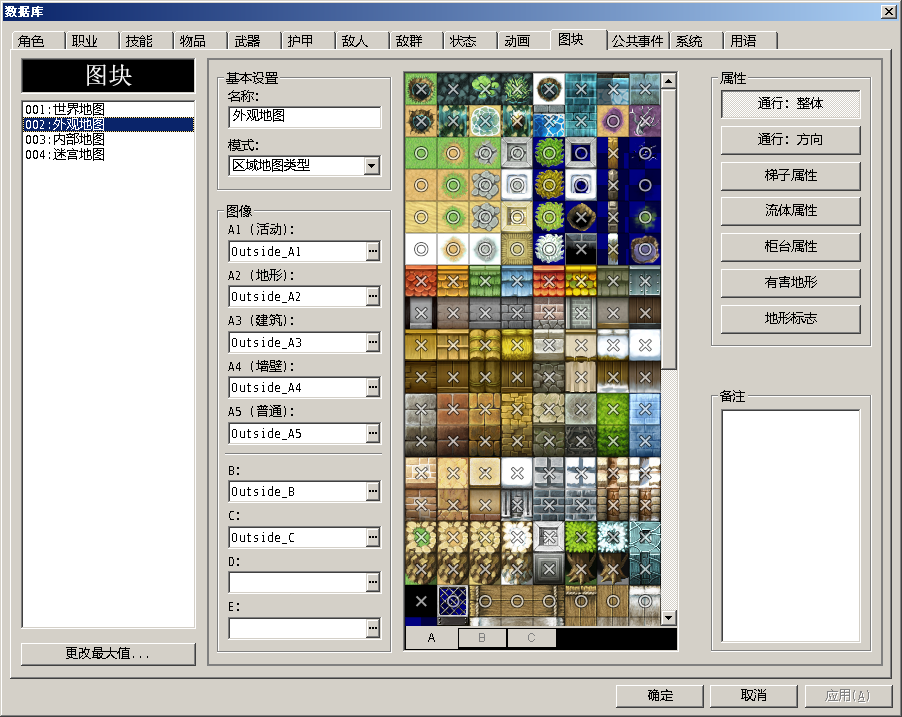Open the 模式 mode dropdown
This screenshot has height=717, width=902.
(x=372, y=166)
